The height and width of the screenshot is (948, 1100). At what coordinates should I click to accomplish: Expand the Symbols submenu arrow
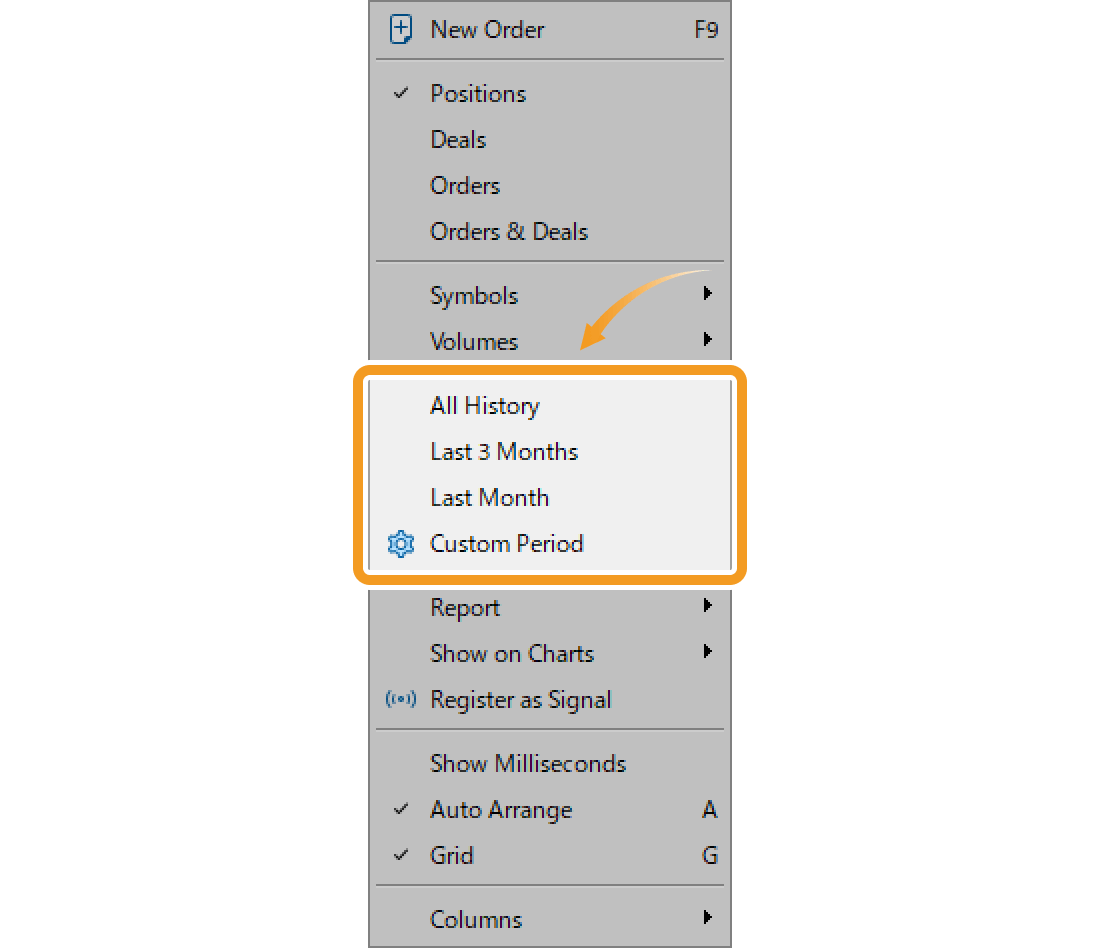(708, 293)
